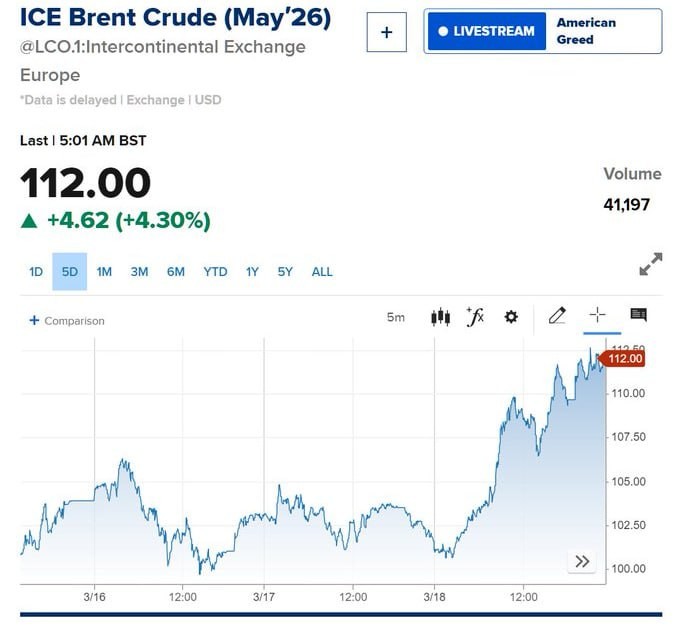Open chart settings gear icon

click(511, 317)
